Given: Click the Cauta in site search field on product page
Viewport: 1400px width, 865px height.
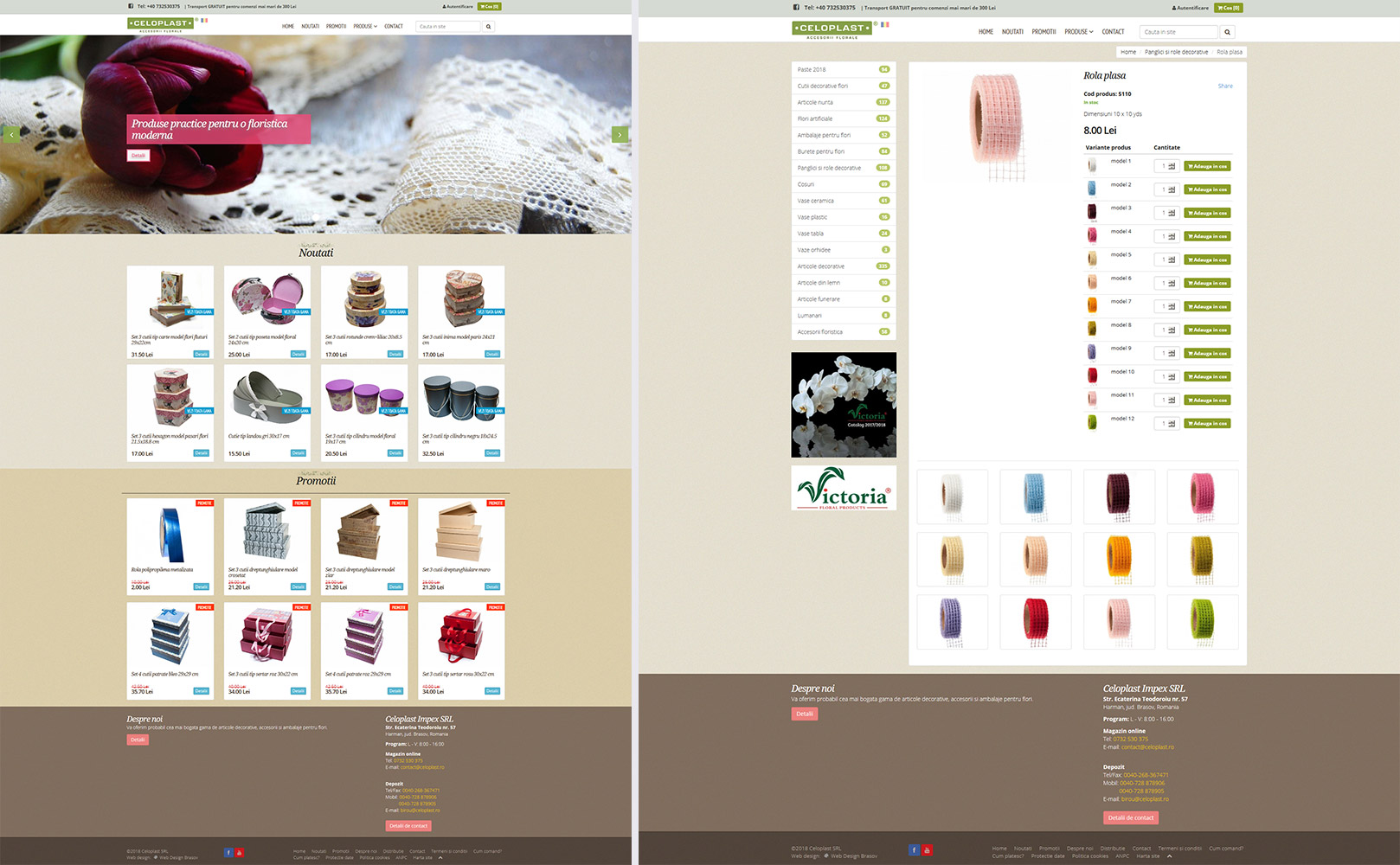Looking at the screenshot, I should (1178, 32).
